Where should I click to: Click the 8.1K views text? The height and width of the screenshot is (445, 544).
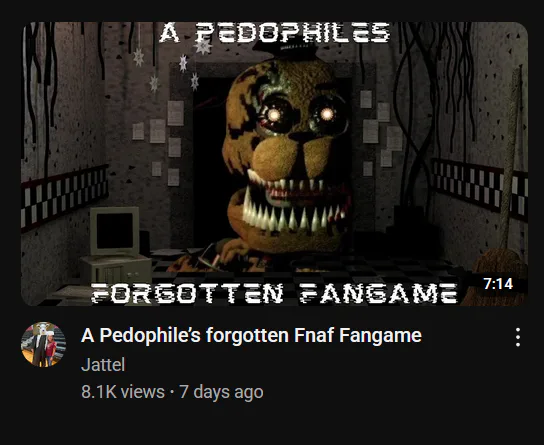click(x=123, y=392)
